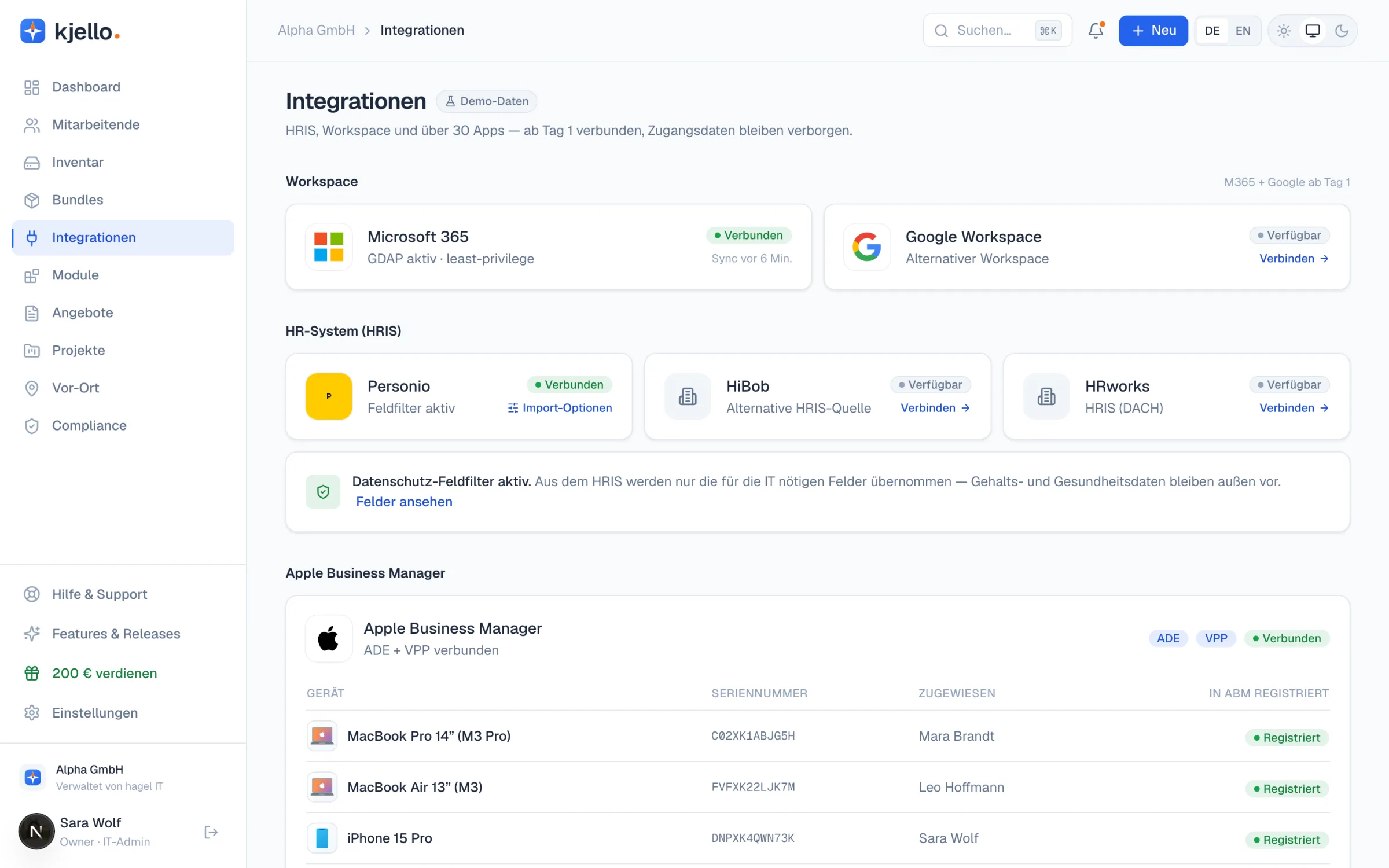
Task: Click the gift icon for 200 € verdienen
Action: 32,673
